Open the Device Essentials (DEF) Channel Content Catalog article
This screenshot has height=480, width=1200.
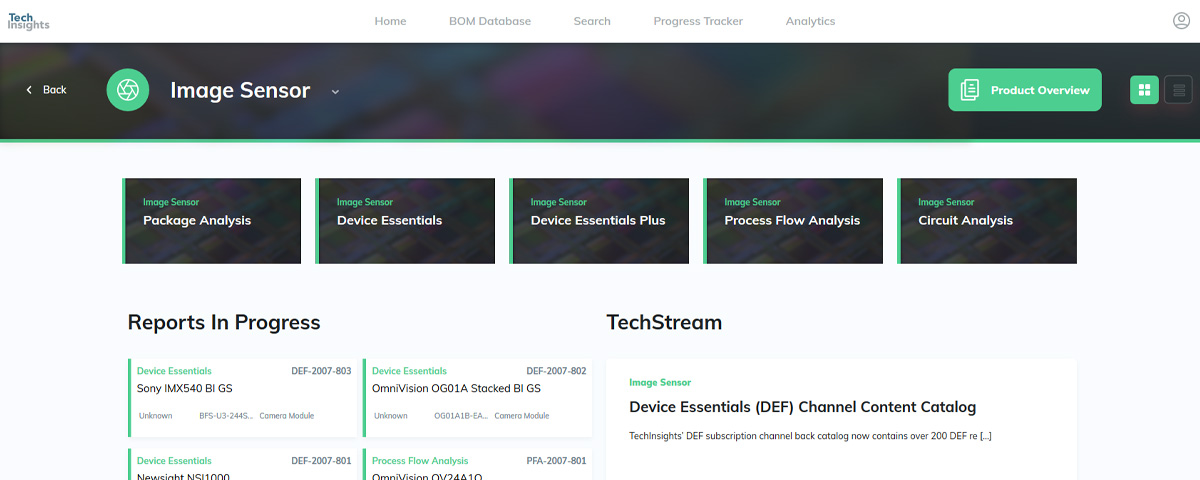click(802, 407)
